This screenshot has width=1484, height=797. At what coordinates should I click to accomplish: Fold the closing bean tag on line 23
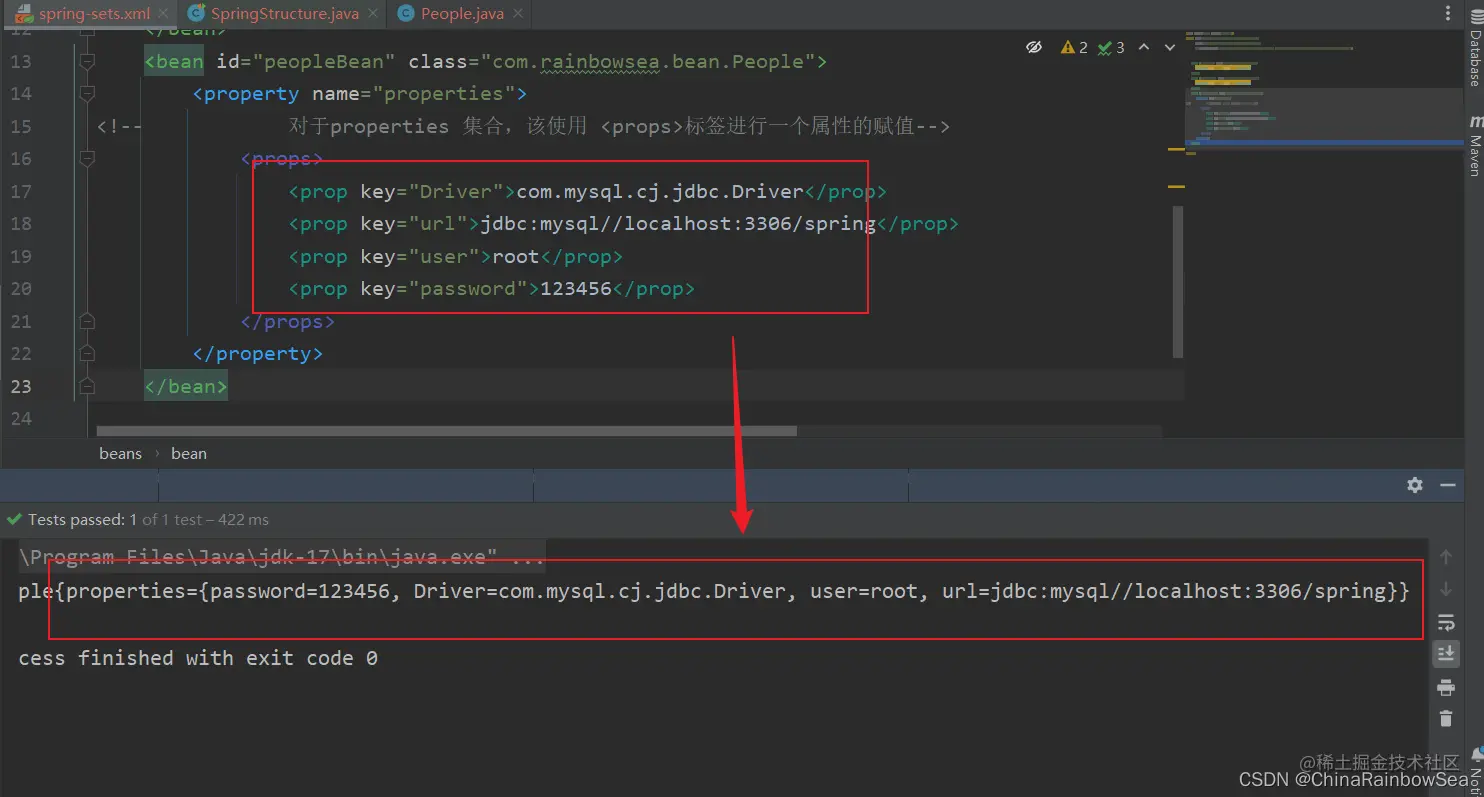[87, 386]
